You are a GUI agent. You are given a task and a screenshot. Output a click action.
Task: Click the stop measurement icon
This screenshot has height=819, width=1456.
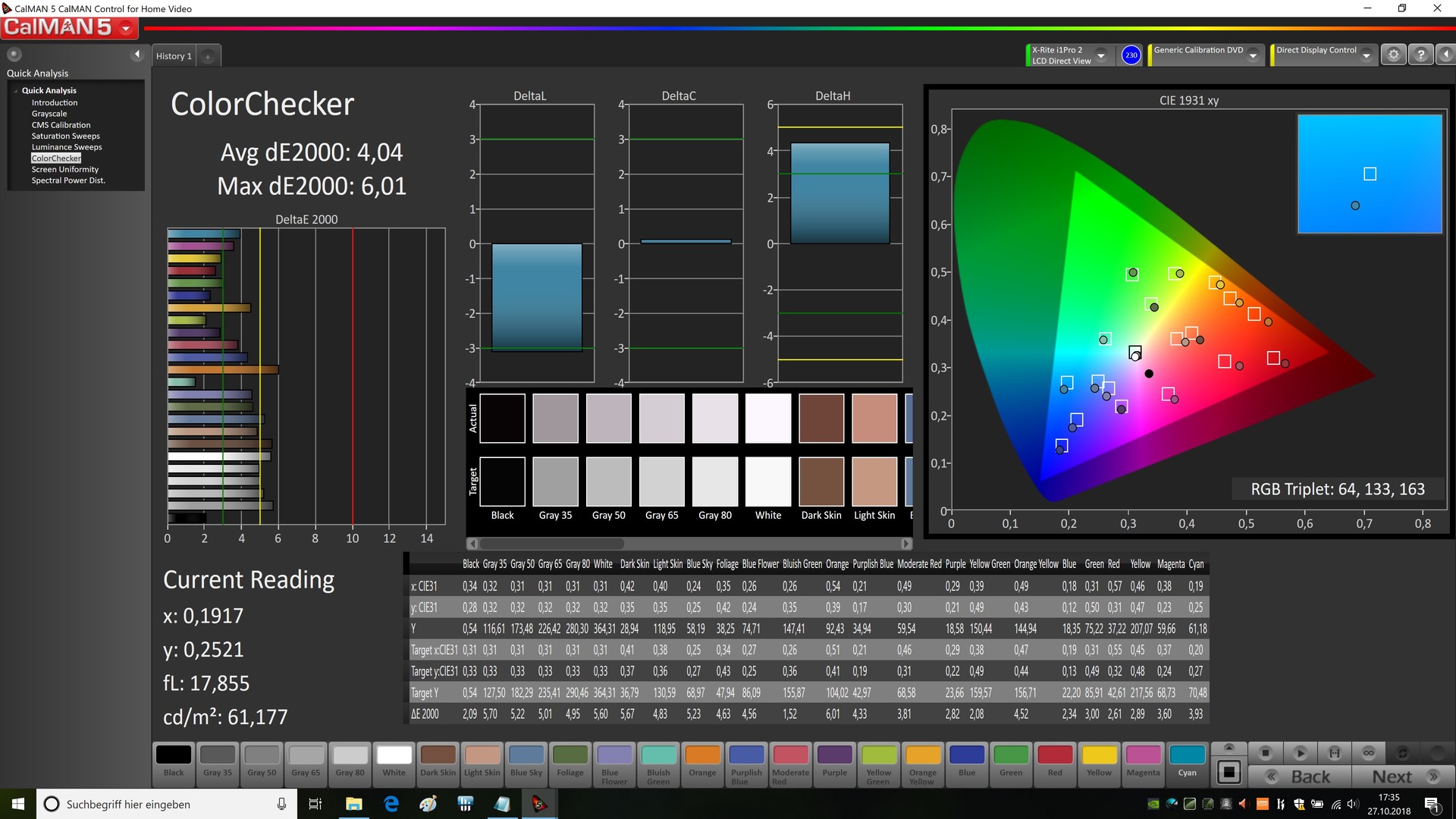pos(1265,753)
